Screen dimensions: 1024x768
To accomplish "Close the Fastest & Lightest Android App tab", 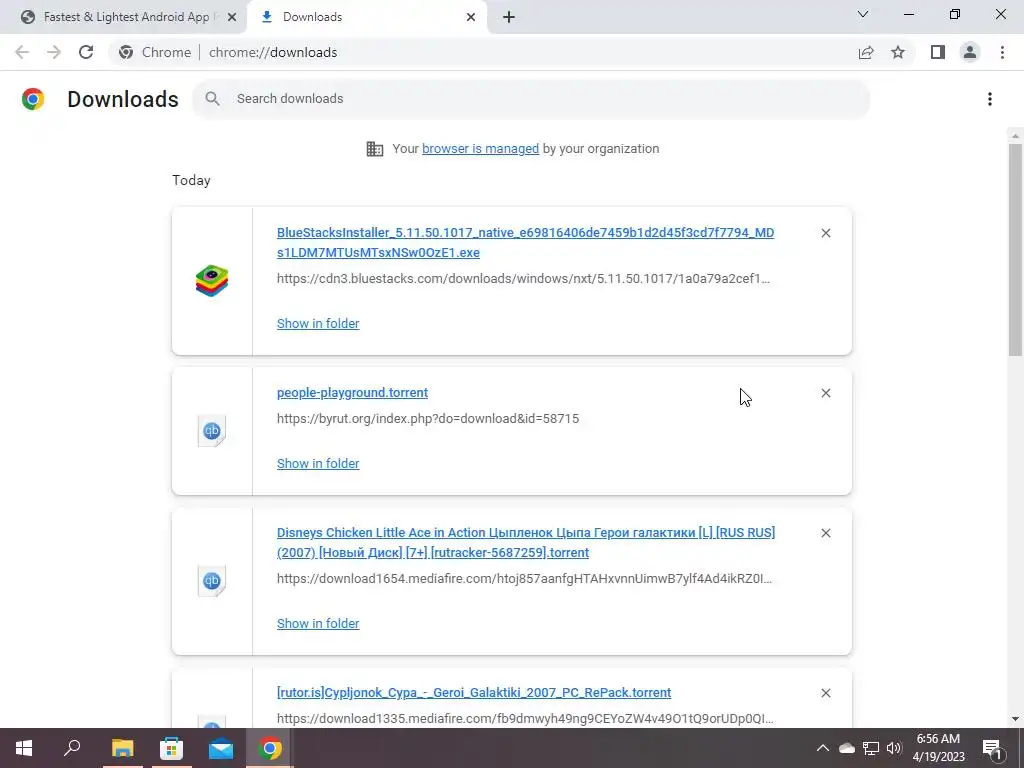I will 231,17.
